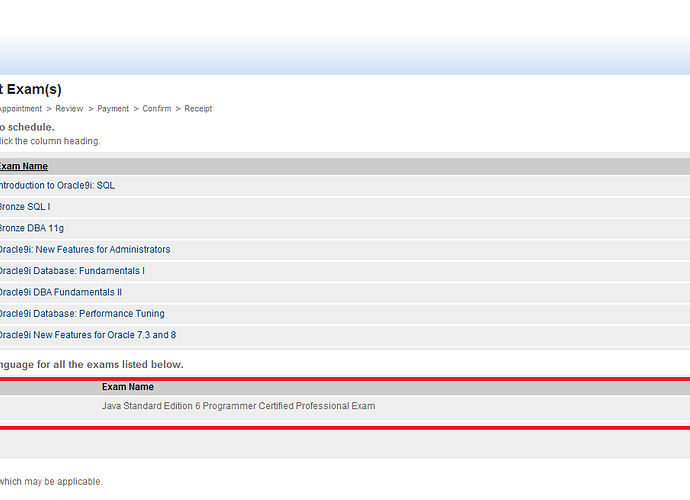Screen dimensions: 690x500
Task: Click the Receipt step in the breadcrumb
Action: [198, 109]
